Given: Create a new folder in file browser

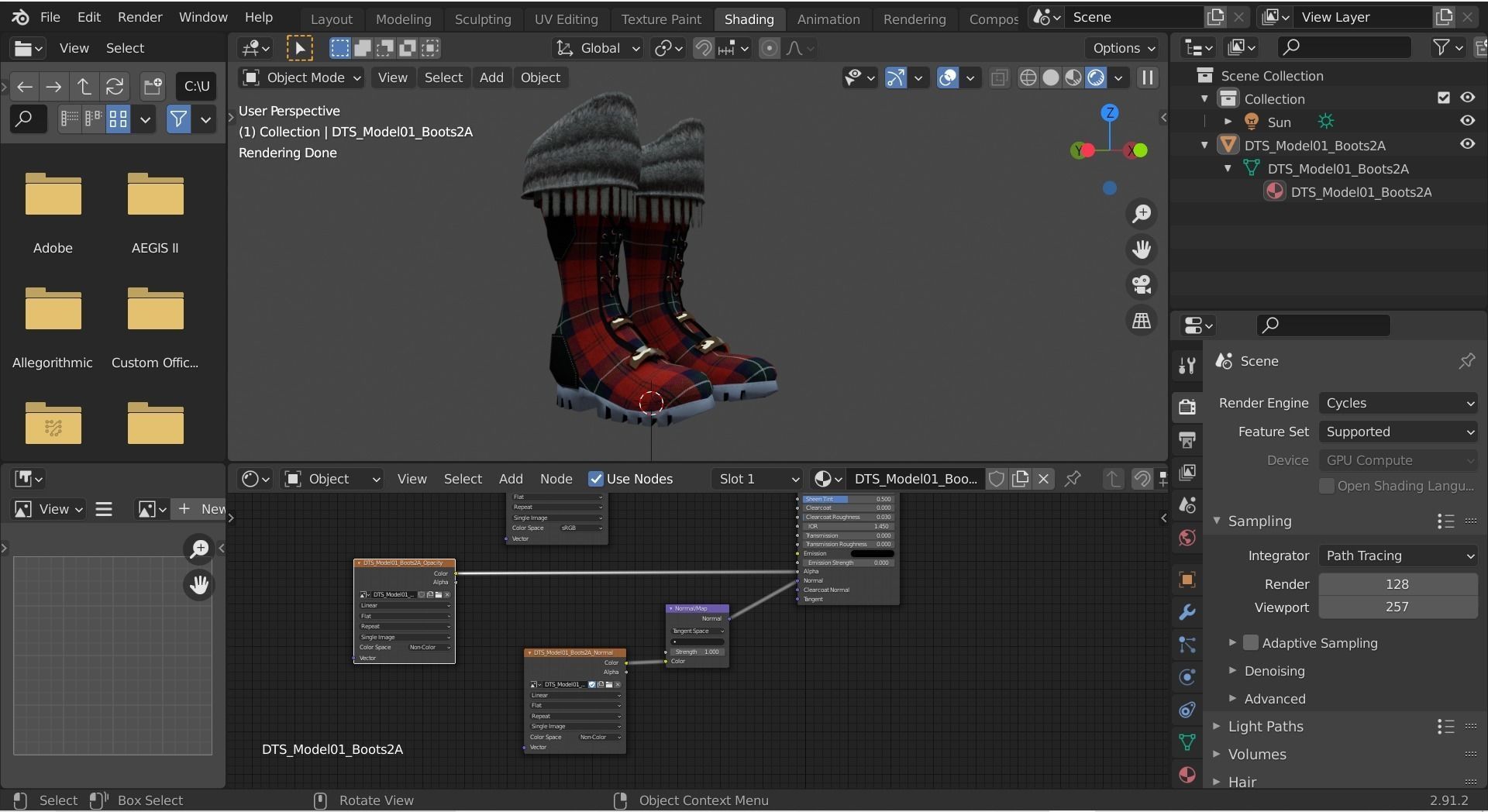Looking at the screenshot, I should tap(153, 86).
